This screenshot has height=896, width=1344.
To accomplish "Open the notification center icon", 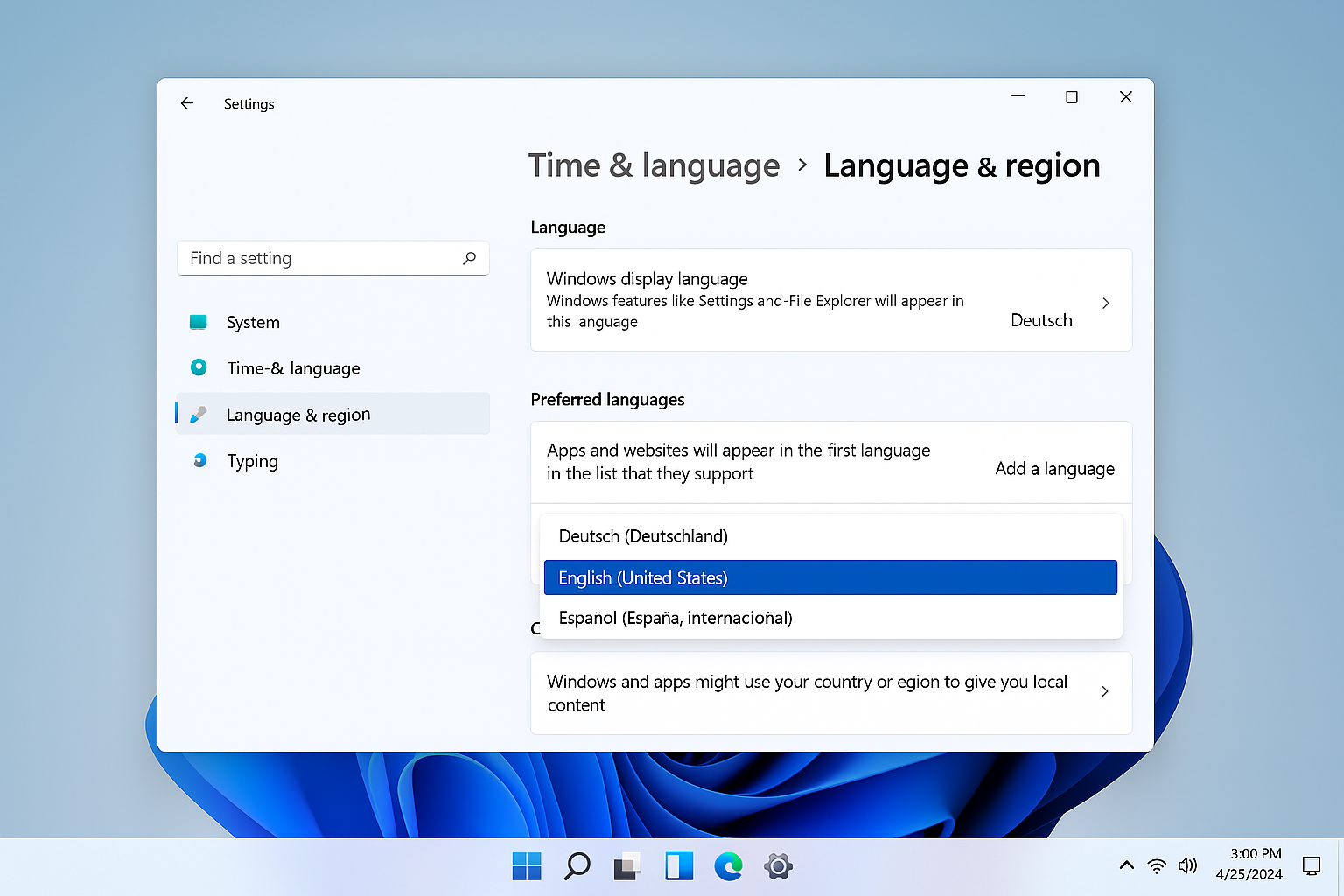I will [1312, 865].
